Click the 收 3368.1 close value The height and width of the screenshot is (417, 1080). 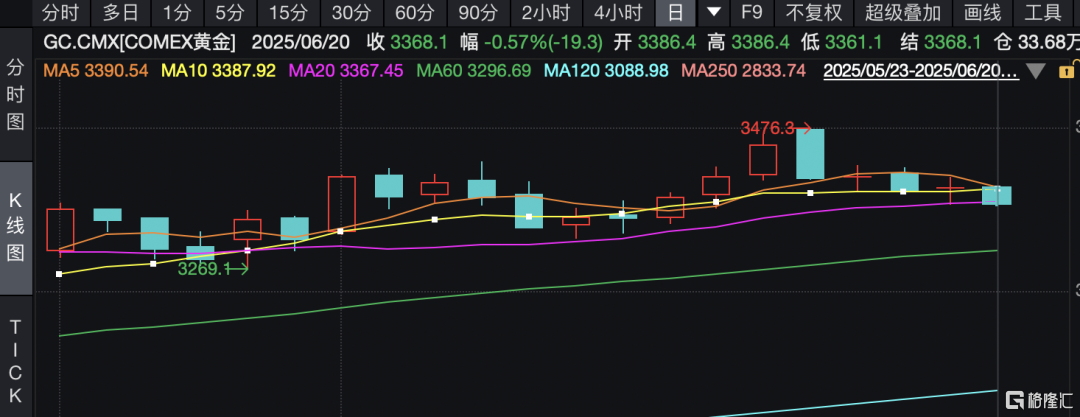point(409,43)
